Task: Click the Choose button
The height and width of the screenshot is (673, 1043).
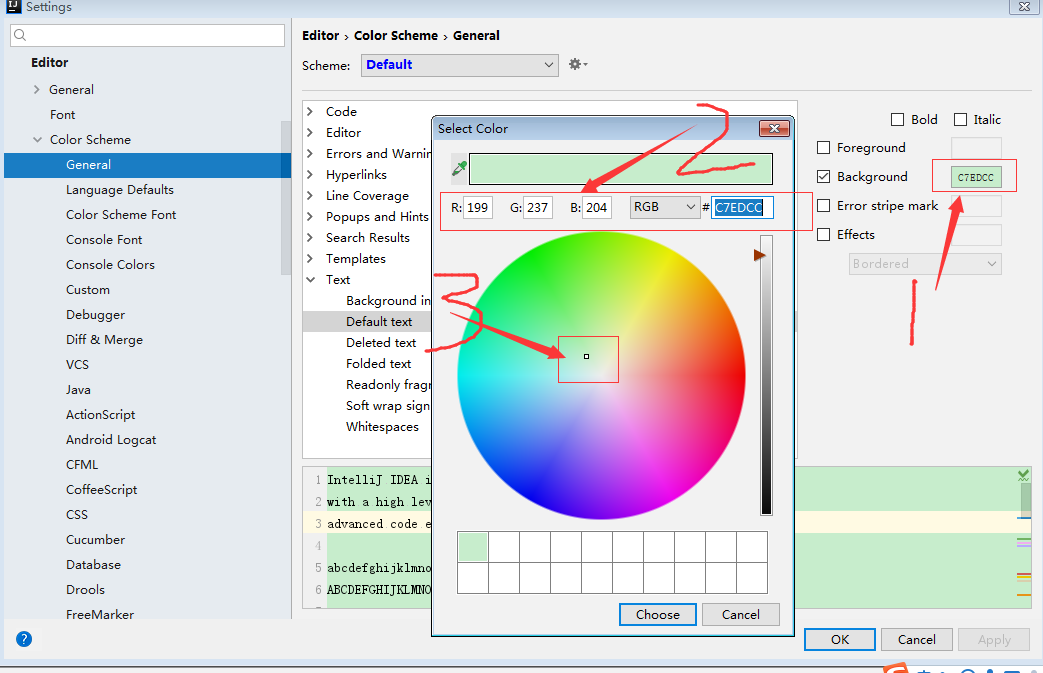Action: click(657, 614)
